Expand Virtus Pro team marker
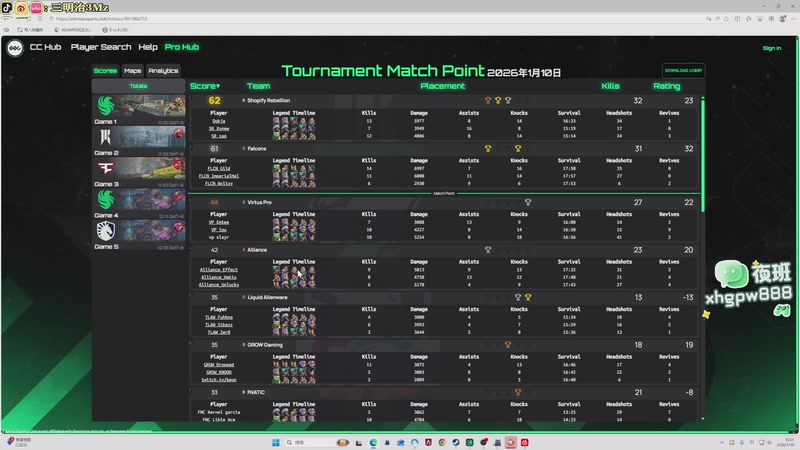800x450 pixels. point(243,202)
